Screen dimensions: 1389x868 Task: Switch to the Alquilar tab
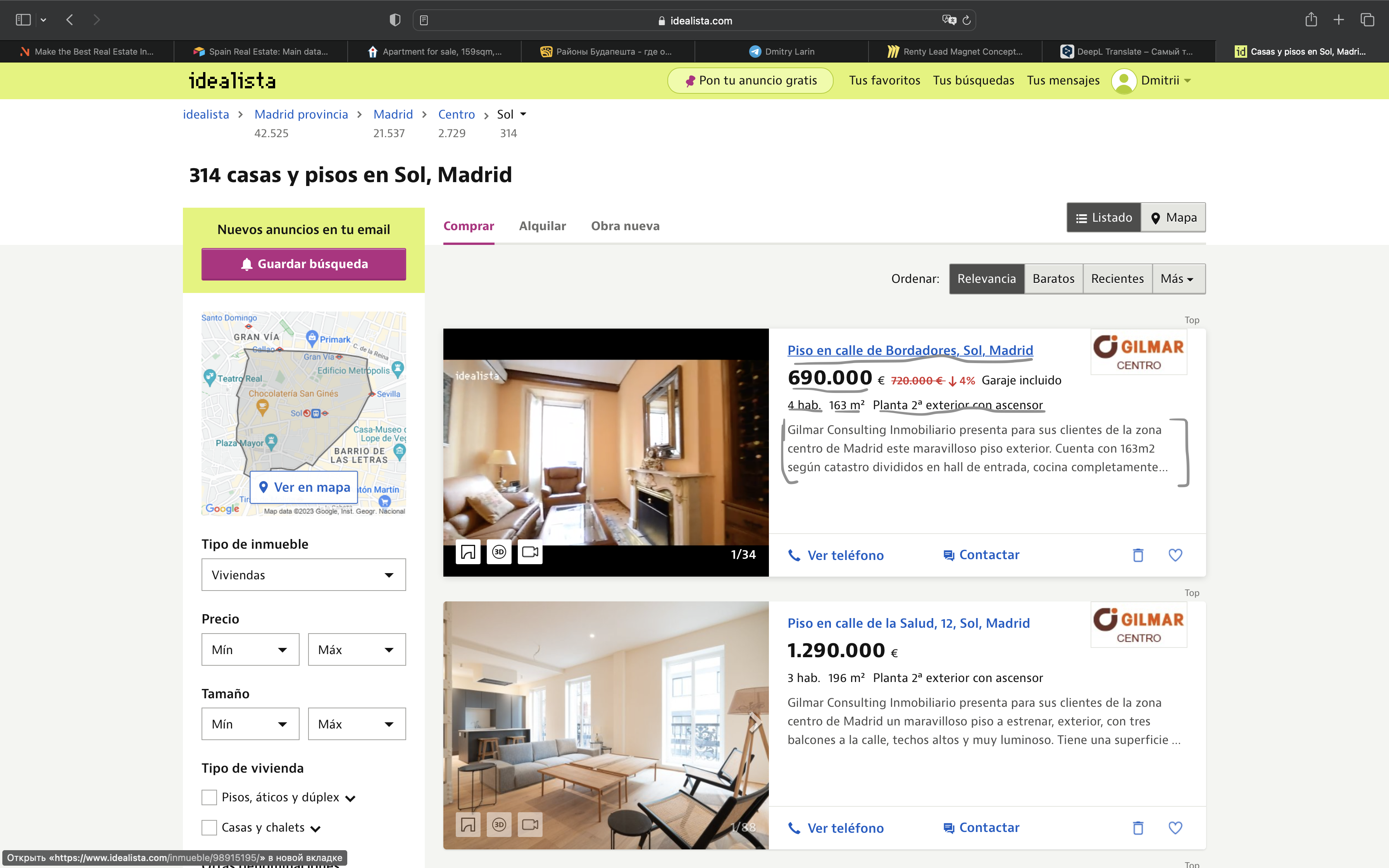(x=542, y=226)
